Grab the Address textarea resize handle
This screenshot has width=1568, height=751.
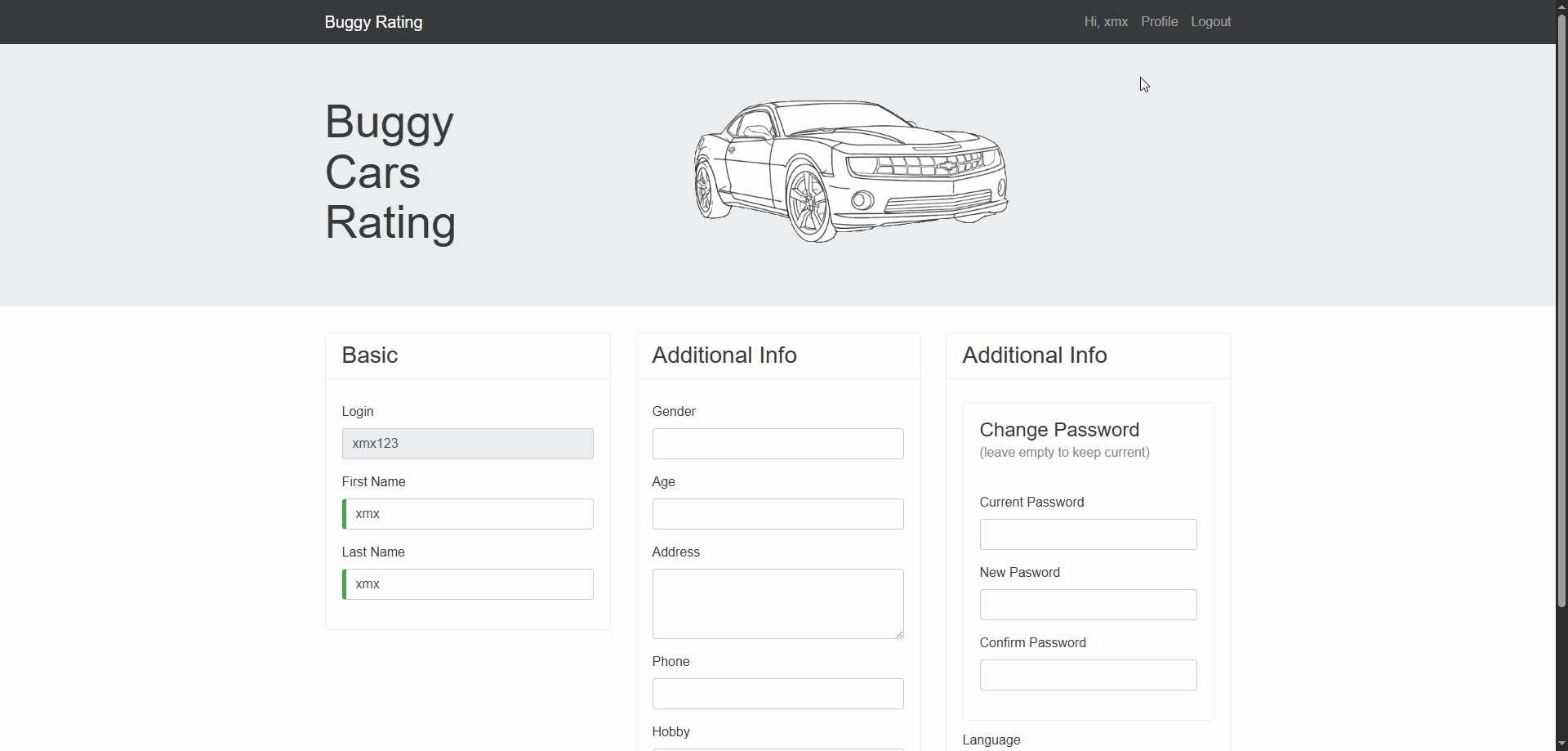click(x=899, y=634)
